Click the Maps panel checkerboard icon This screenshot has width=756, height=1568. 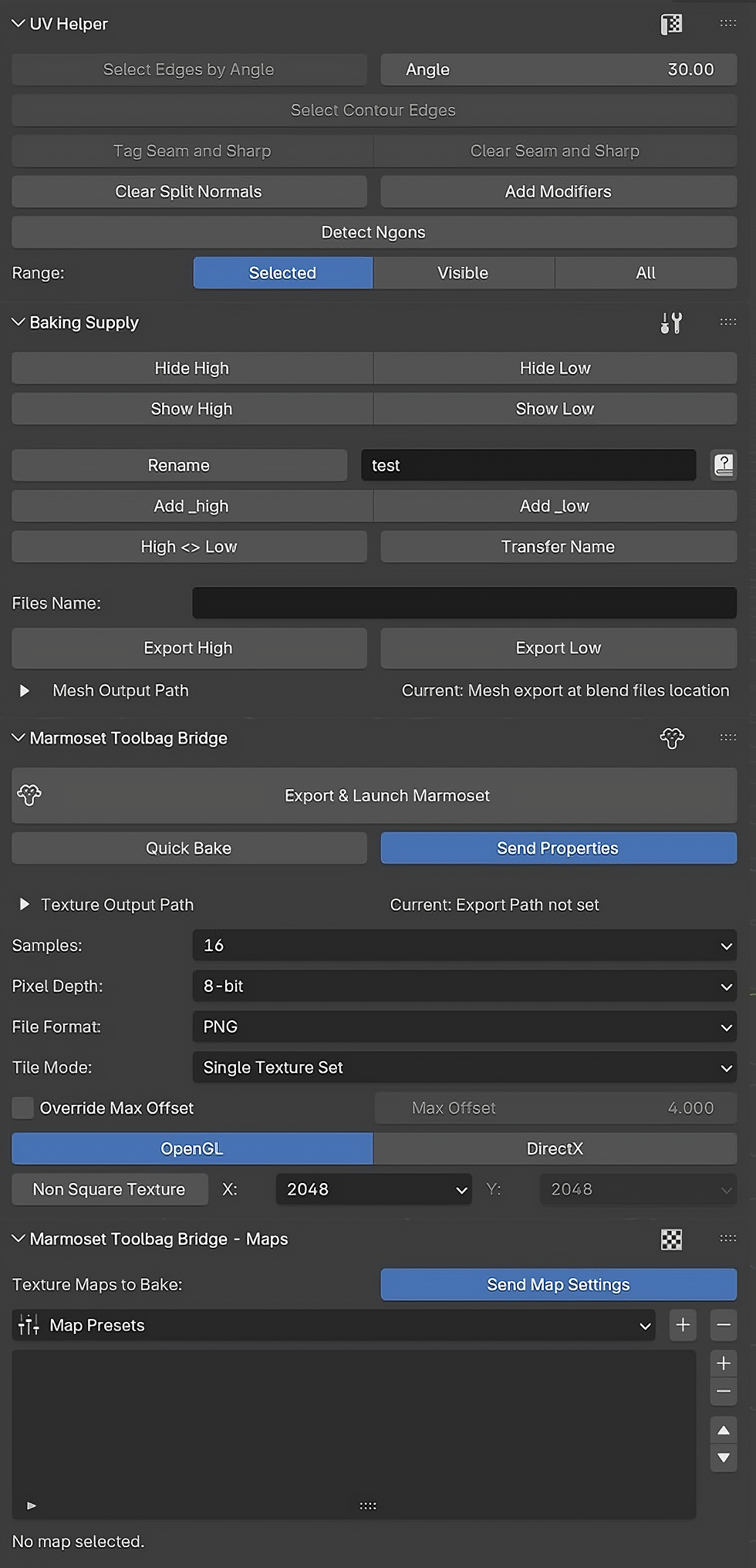coord(671,1239)
